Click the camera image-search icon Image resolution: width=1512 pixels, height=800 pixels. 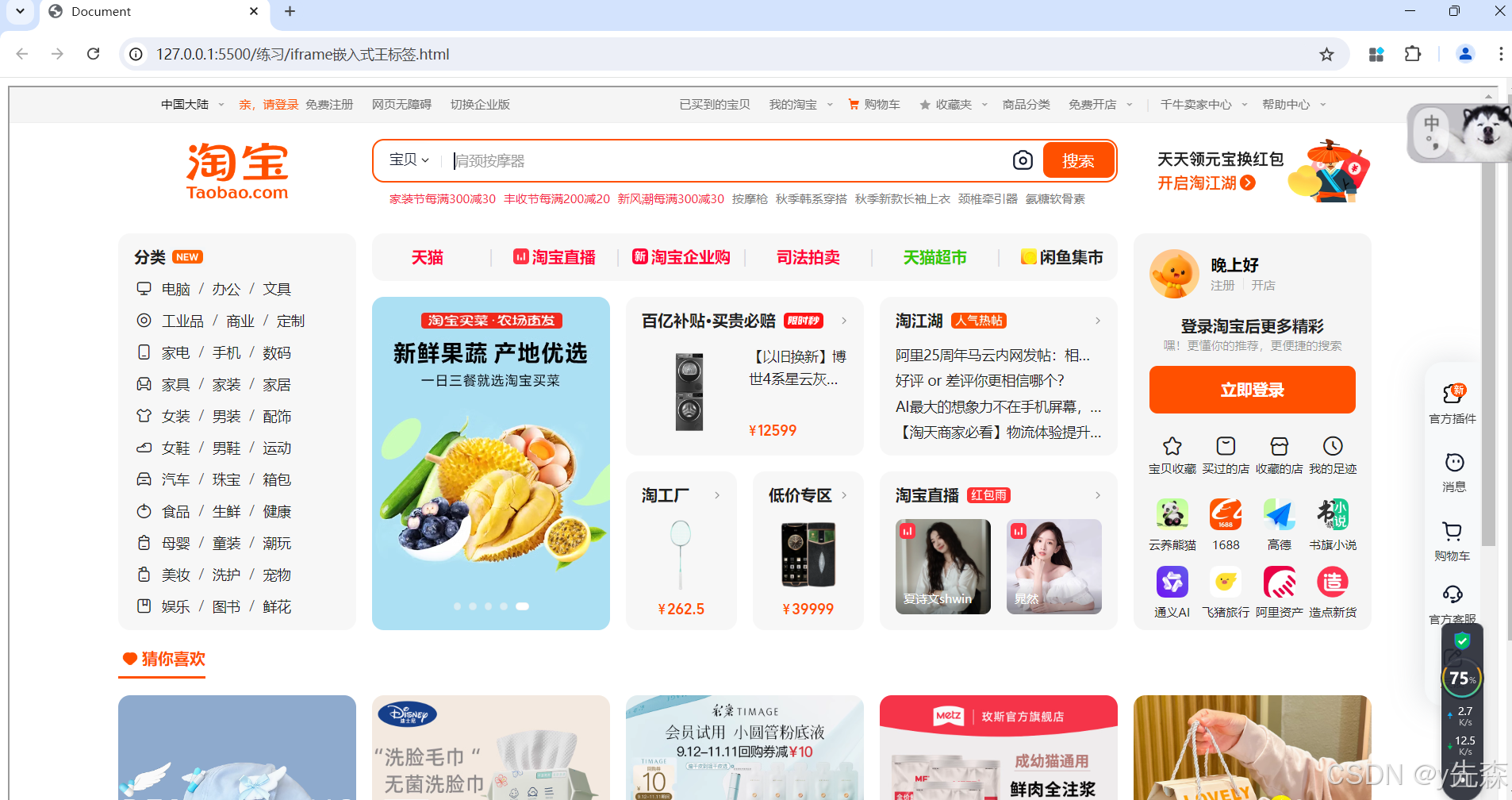pyautogui.click(x=1023, y=160)
